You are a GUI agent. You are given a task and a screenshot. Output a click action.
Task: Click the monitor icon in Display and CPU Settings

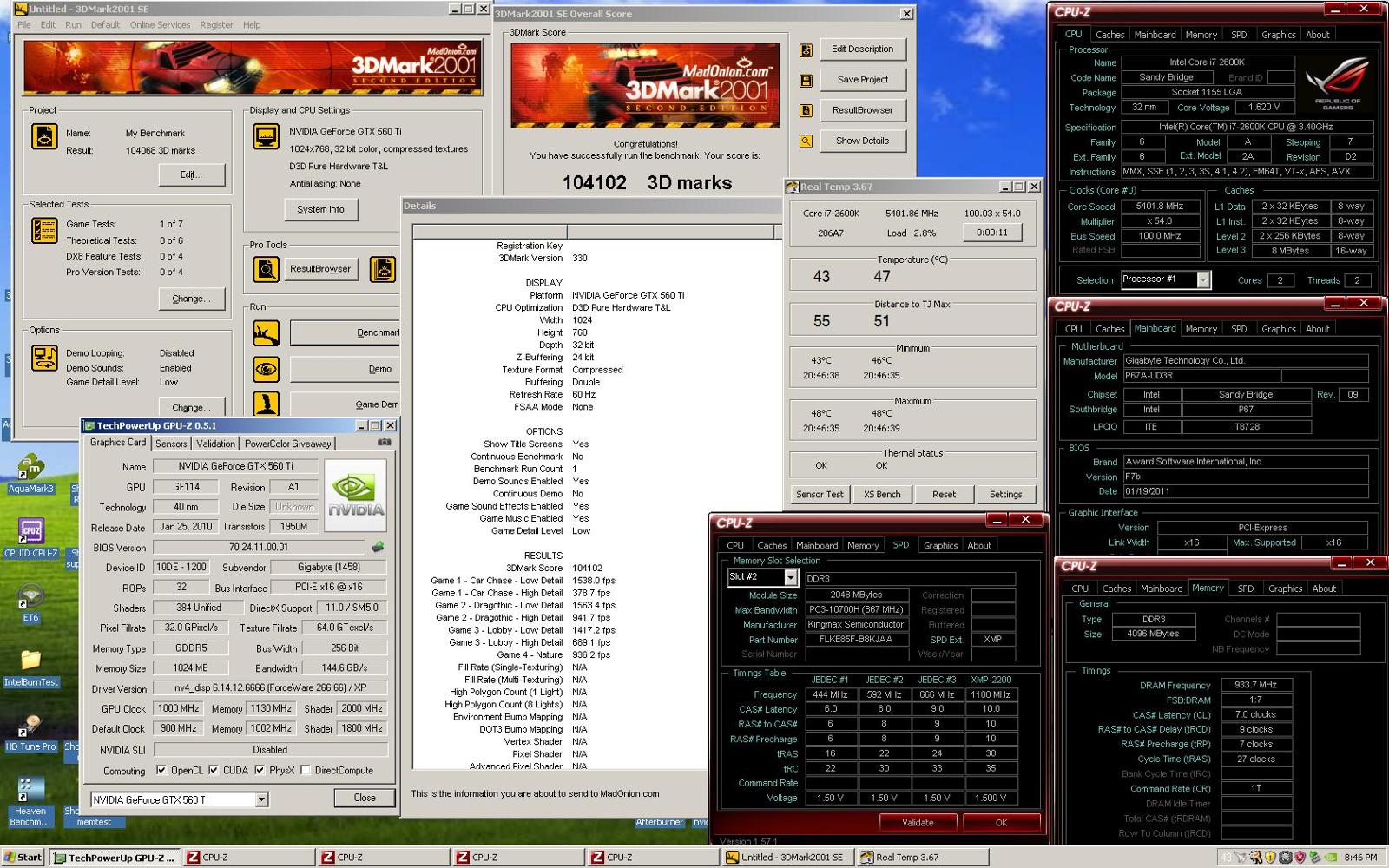coord(266,137)
